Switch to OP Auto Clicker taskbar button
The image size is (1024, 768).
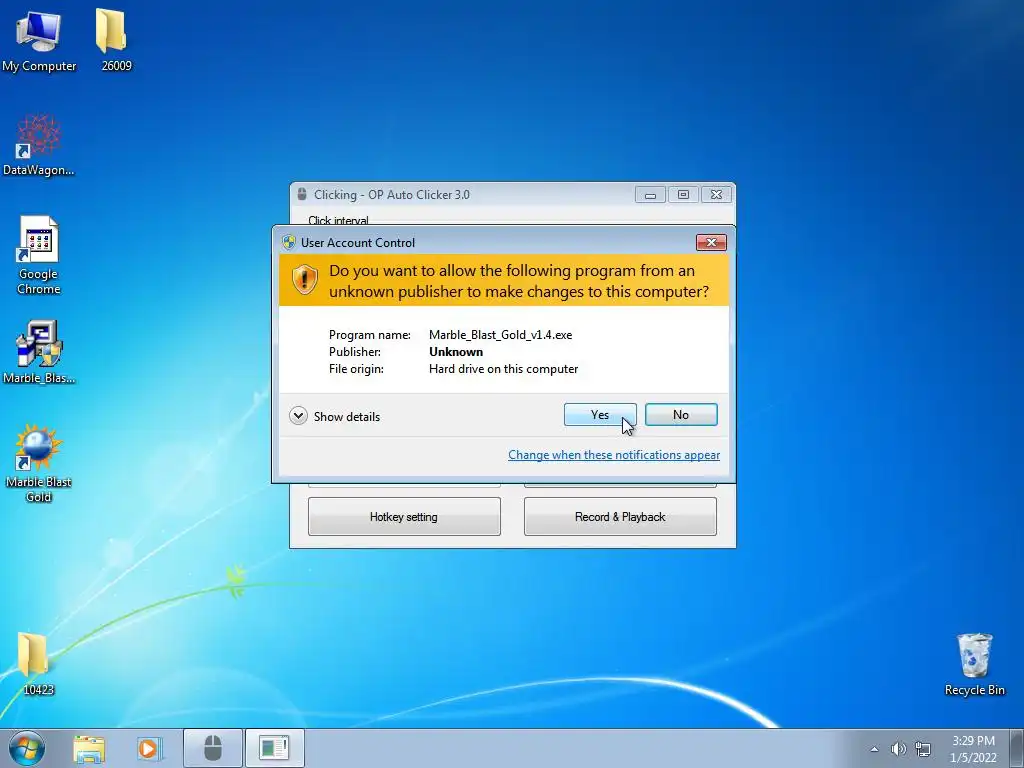click(213, 748)
